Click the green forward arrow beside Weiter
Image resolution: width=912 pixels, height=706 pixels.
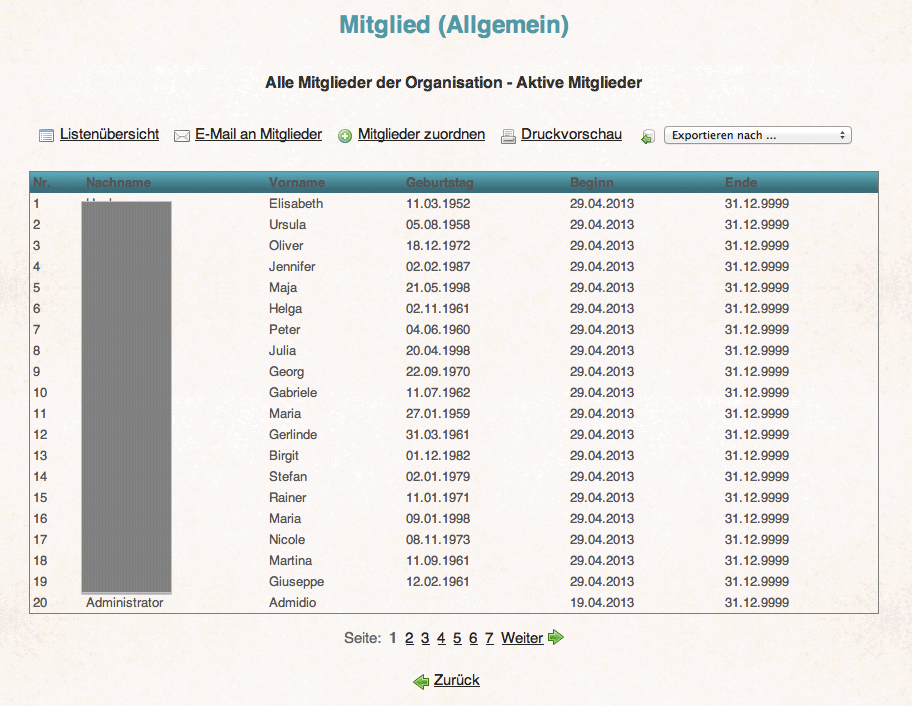(x=556, y=637)
